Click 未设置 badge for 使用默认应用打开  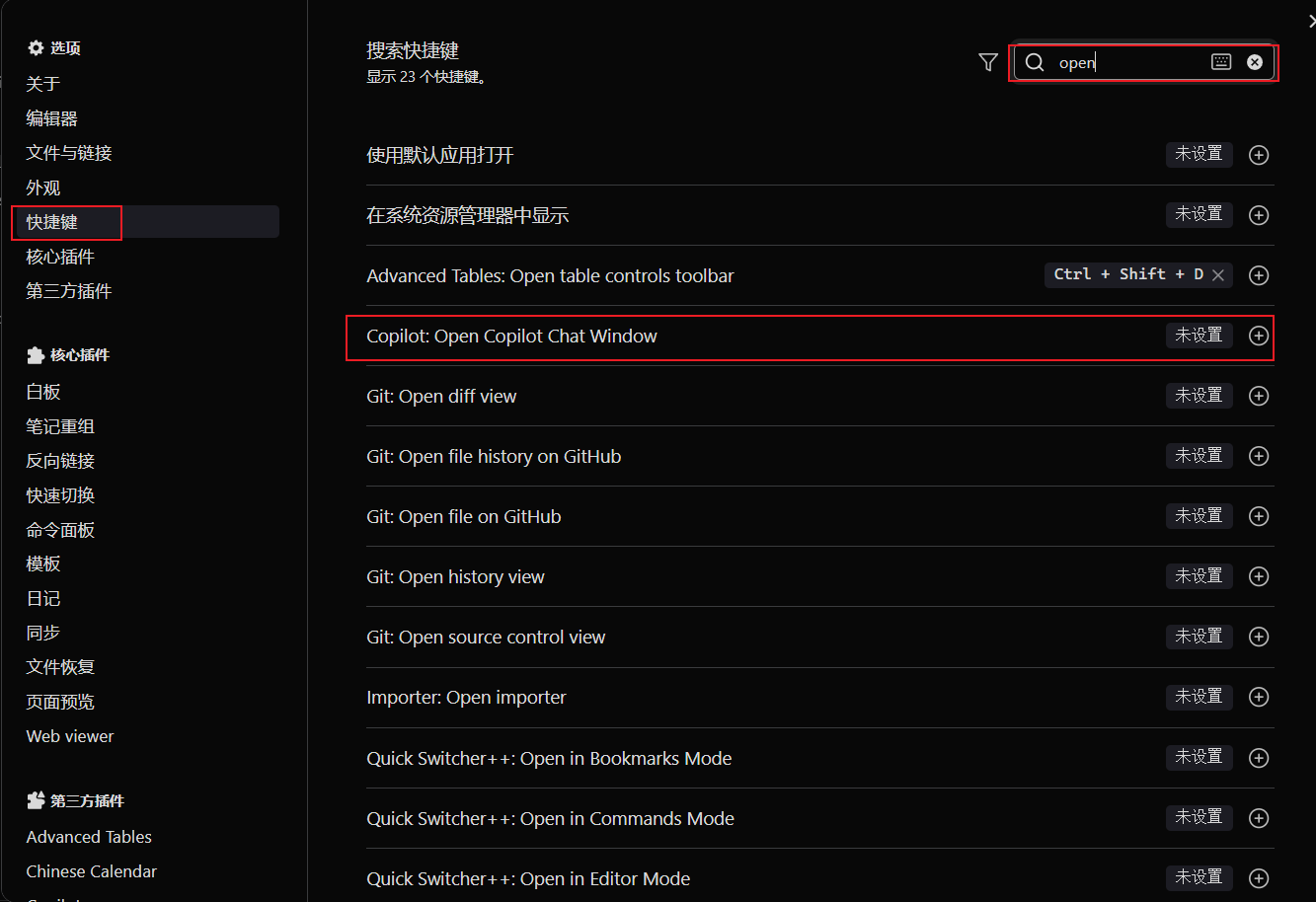[1200, 154]
